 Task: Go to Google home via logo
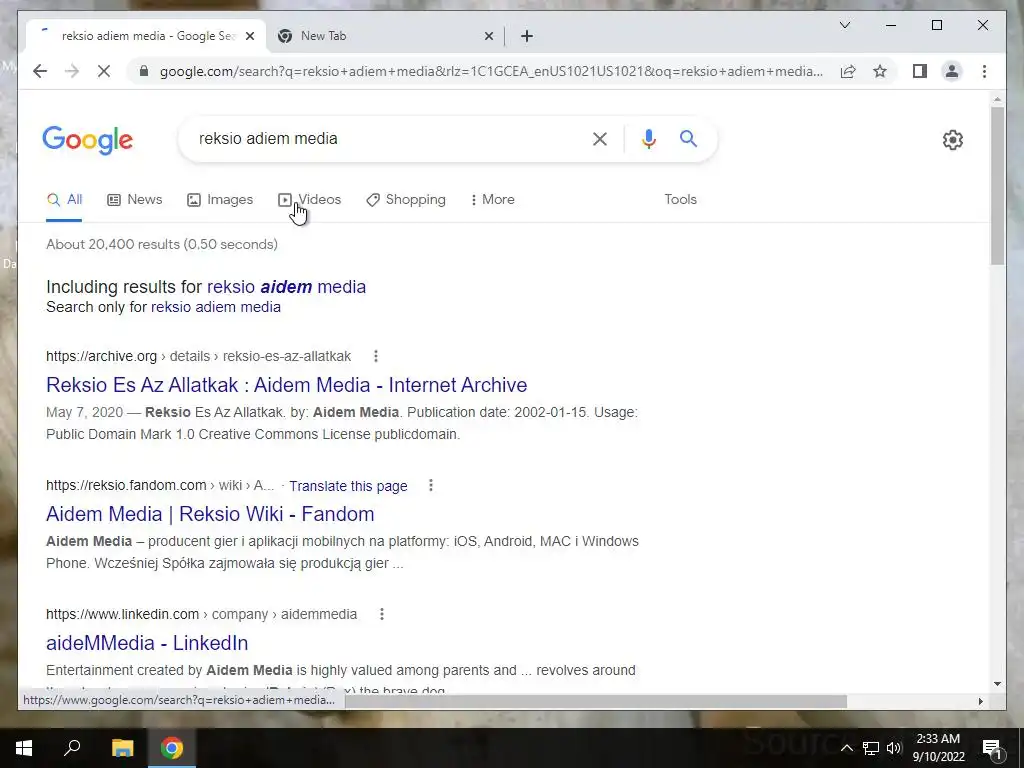(88, 140)
